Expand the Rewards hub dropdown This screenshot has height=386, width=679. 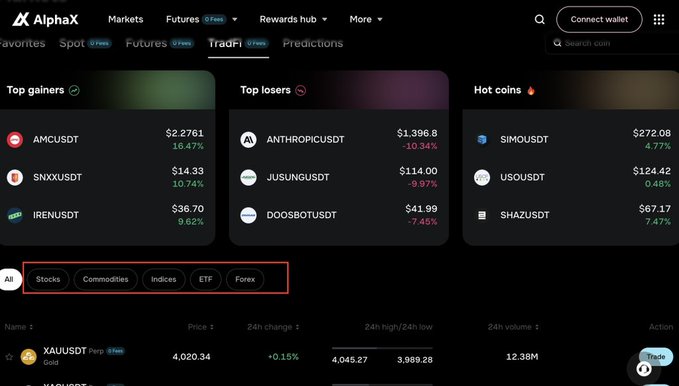[x=324, y=19]
